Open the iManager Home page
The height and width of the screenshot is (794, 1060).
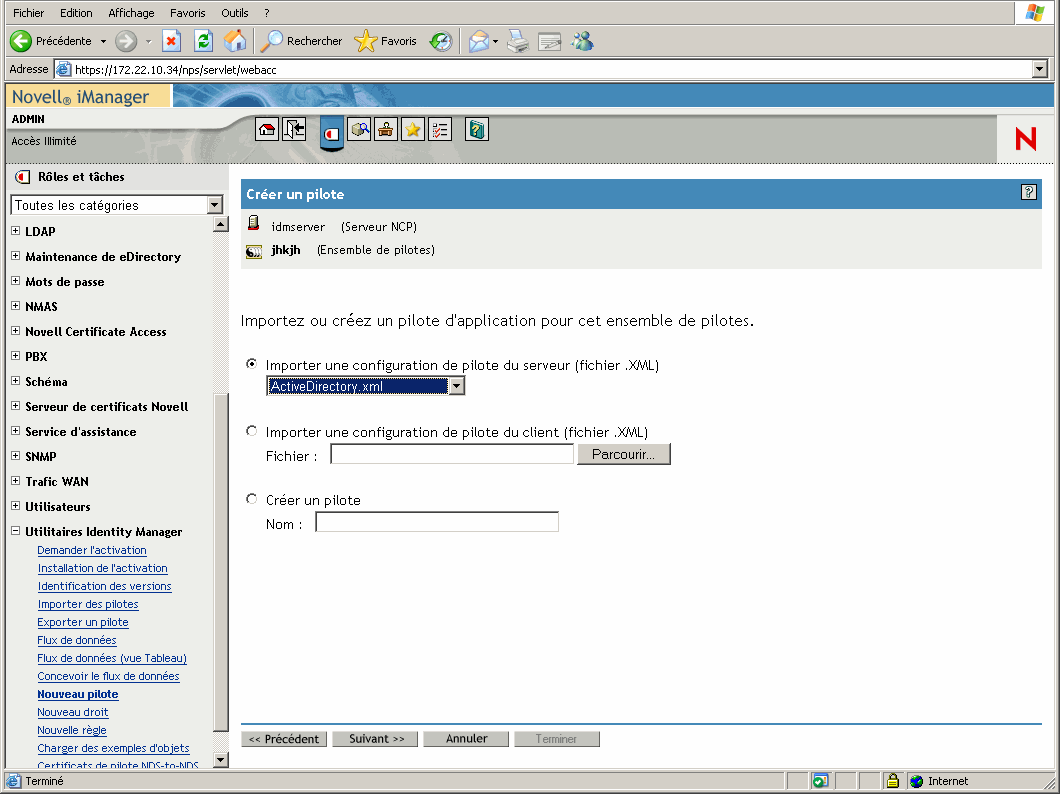266,129
